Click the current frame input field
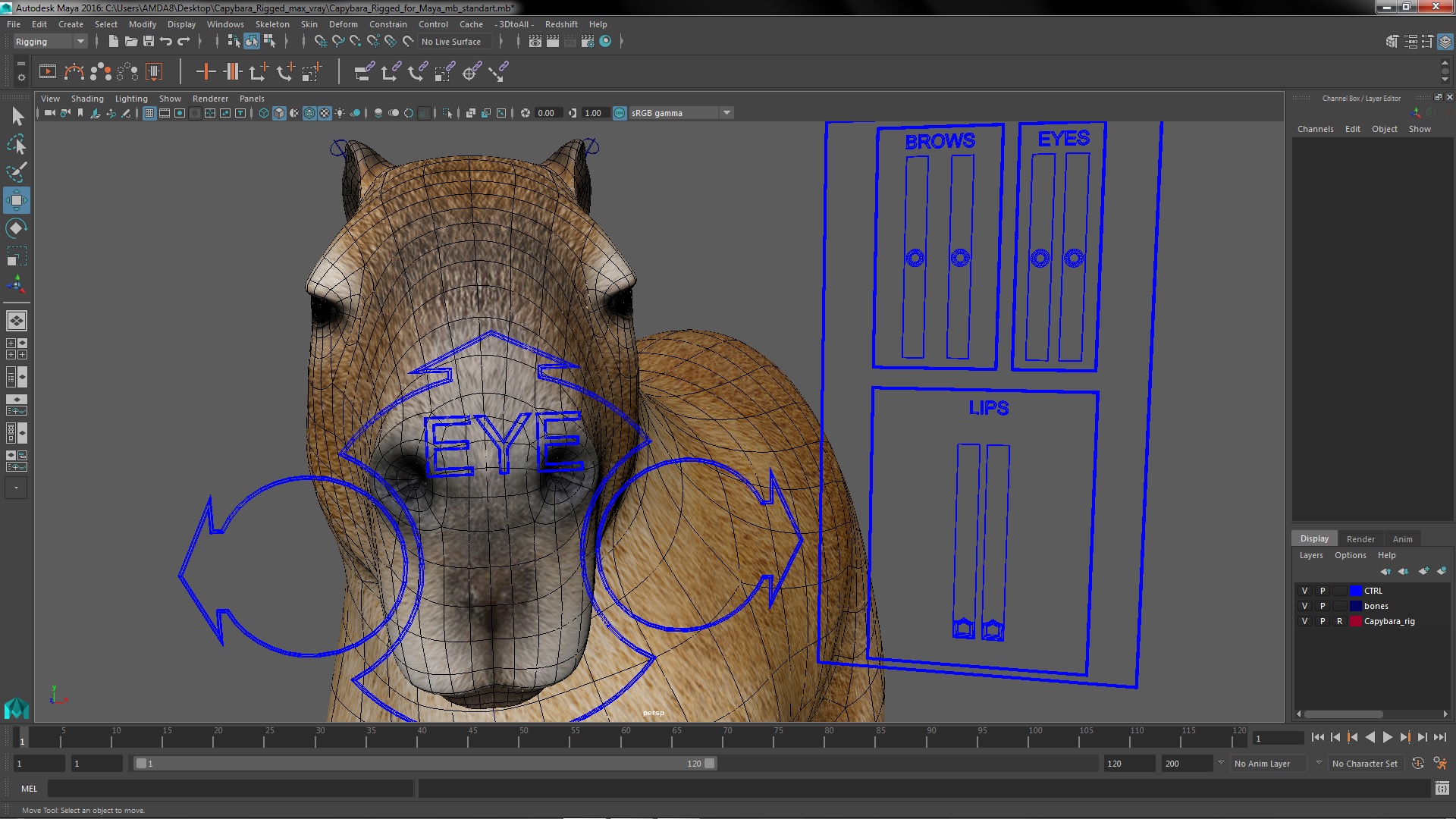 pyautogui.click(x=1278, y=739)
